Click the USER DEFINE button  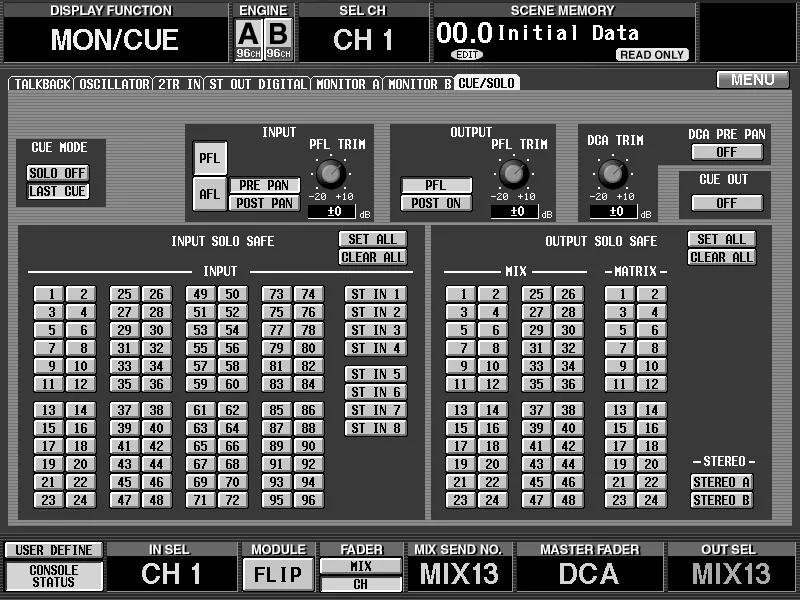[x=54, y=550]
